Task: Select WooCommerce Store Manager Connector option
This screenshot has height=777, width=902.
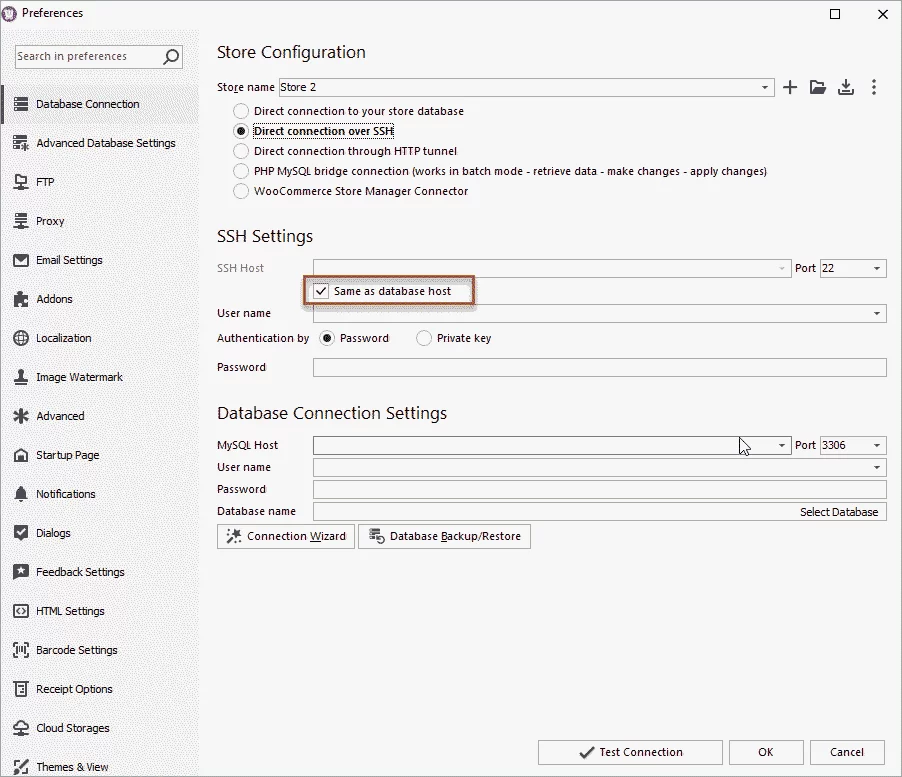Action: [241, 191]
